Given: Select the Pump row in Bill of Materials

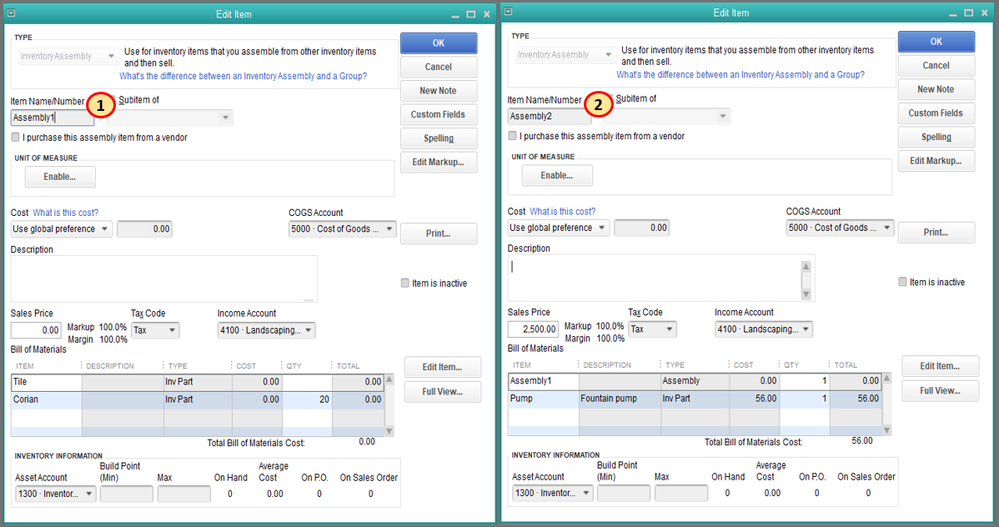Looking at the screenshot, I should [543, 398].
